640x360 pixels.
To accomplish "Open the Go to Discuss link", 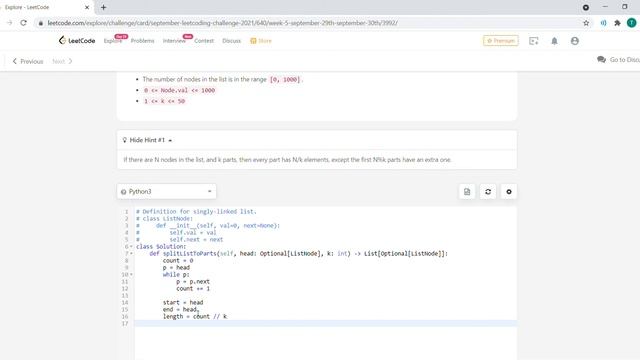I will click(618, 60).
